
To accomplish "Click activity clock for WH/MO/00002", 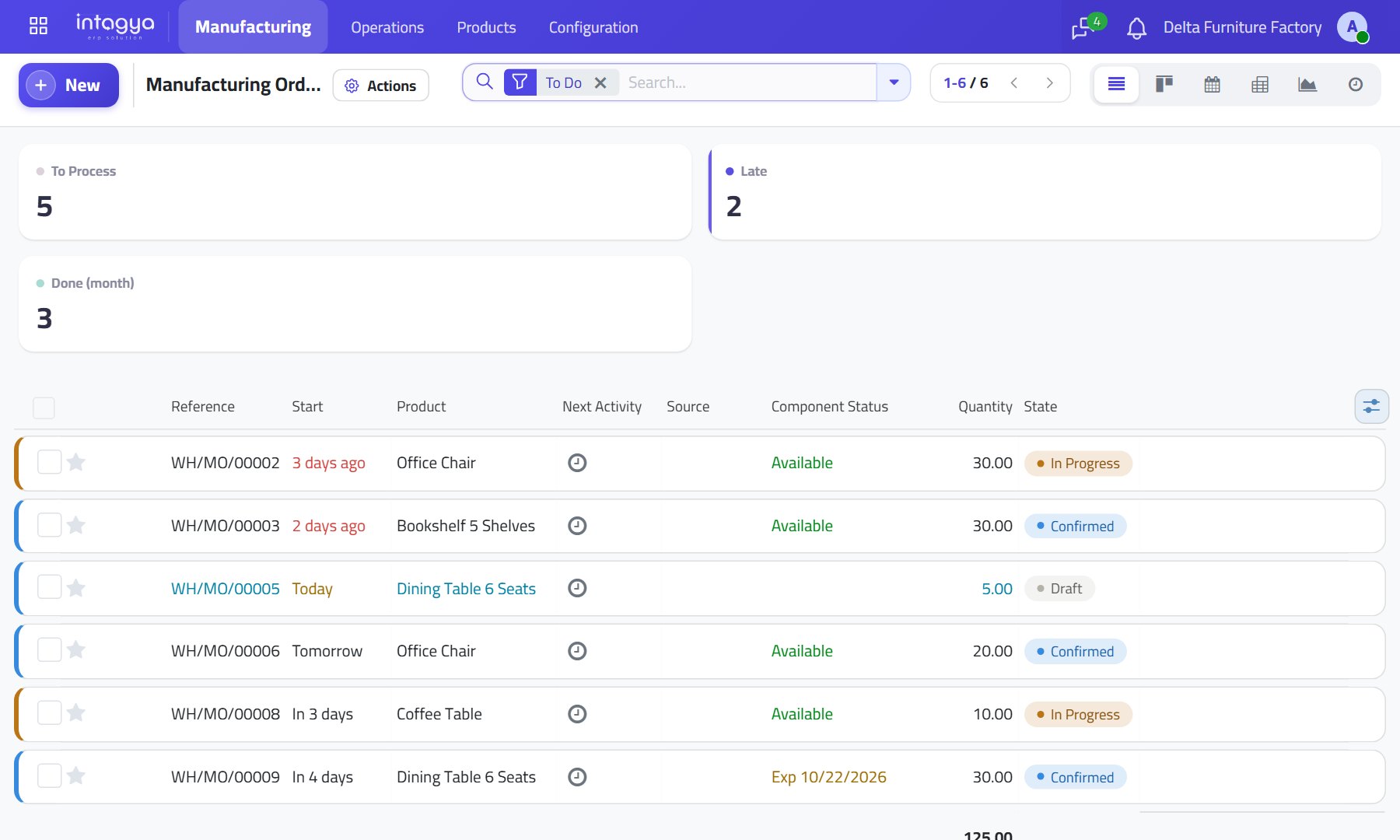I will click(577, 463).
